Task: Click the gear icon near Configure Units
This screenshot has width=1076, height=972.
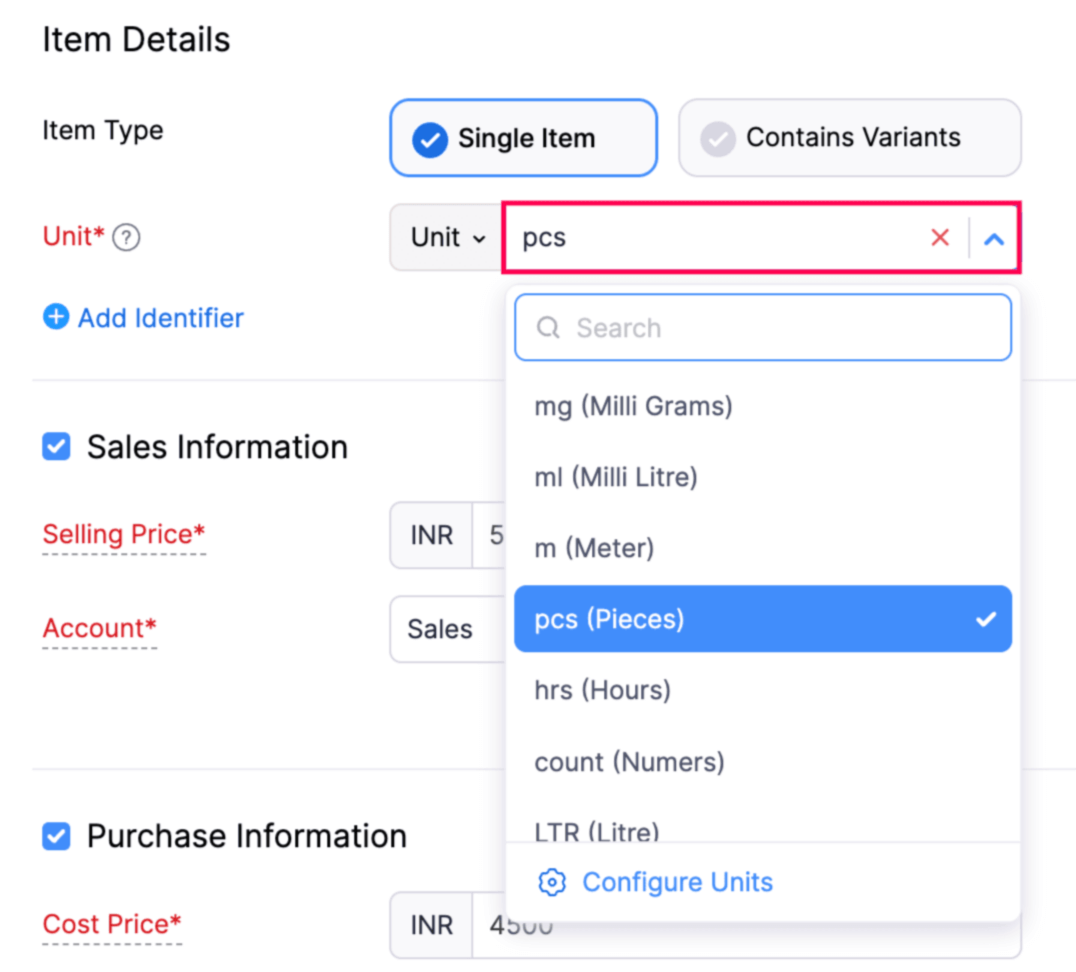Action: click(551, 882)
